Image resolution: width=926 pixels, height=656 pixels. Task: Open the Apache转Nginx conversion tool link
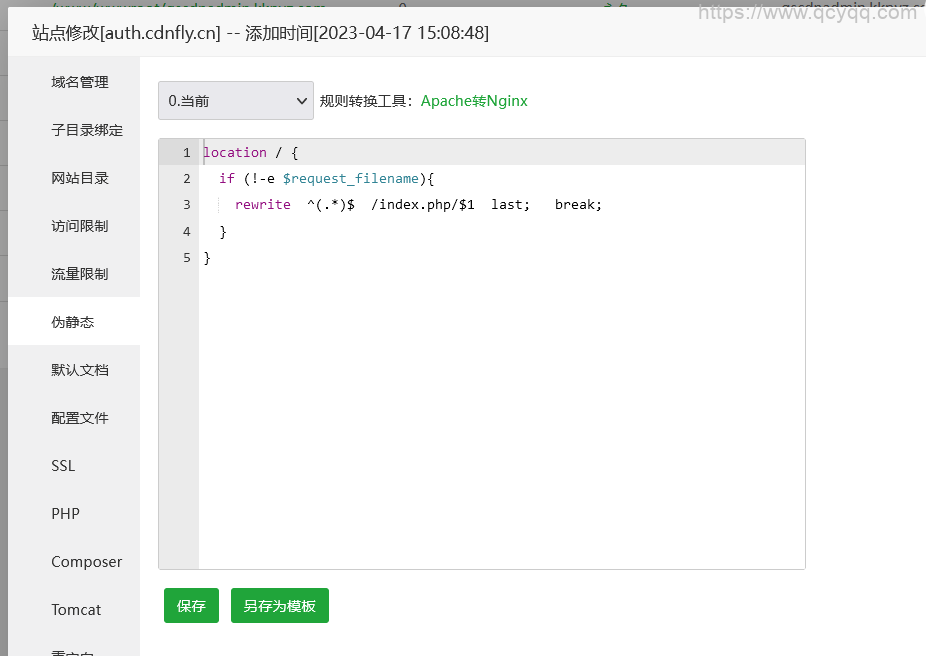pyautogui.click(x=474, y=101)
